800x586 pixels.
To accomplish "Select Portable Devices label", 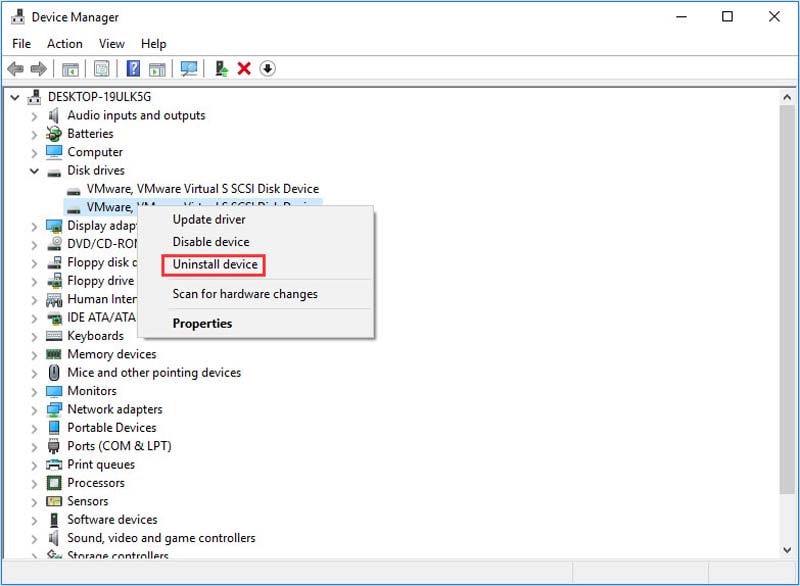I will pyautogui.click(x=112, y=428).
